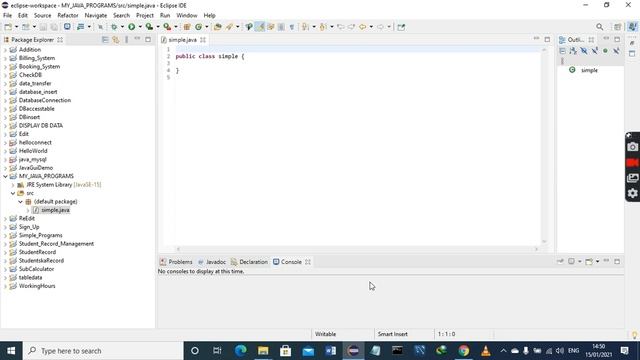Switch to the Problems tab
Viewport: 640px width, 360px height.
tap(176, 262)
